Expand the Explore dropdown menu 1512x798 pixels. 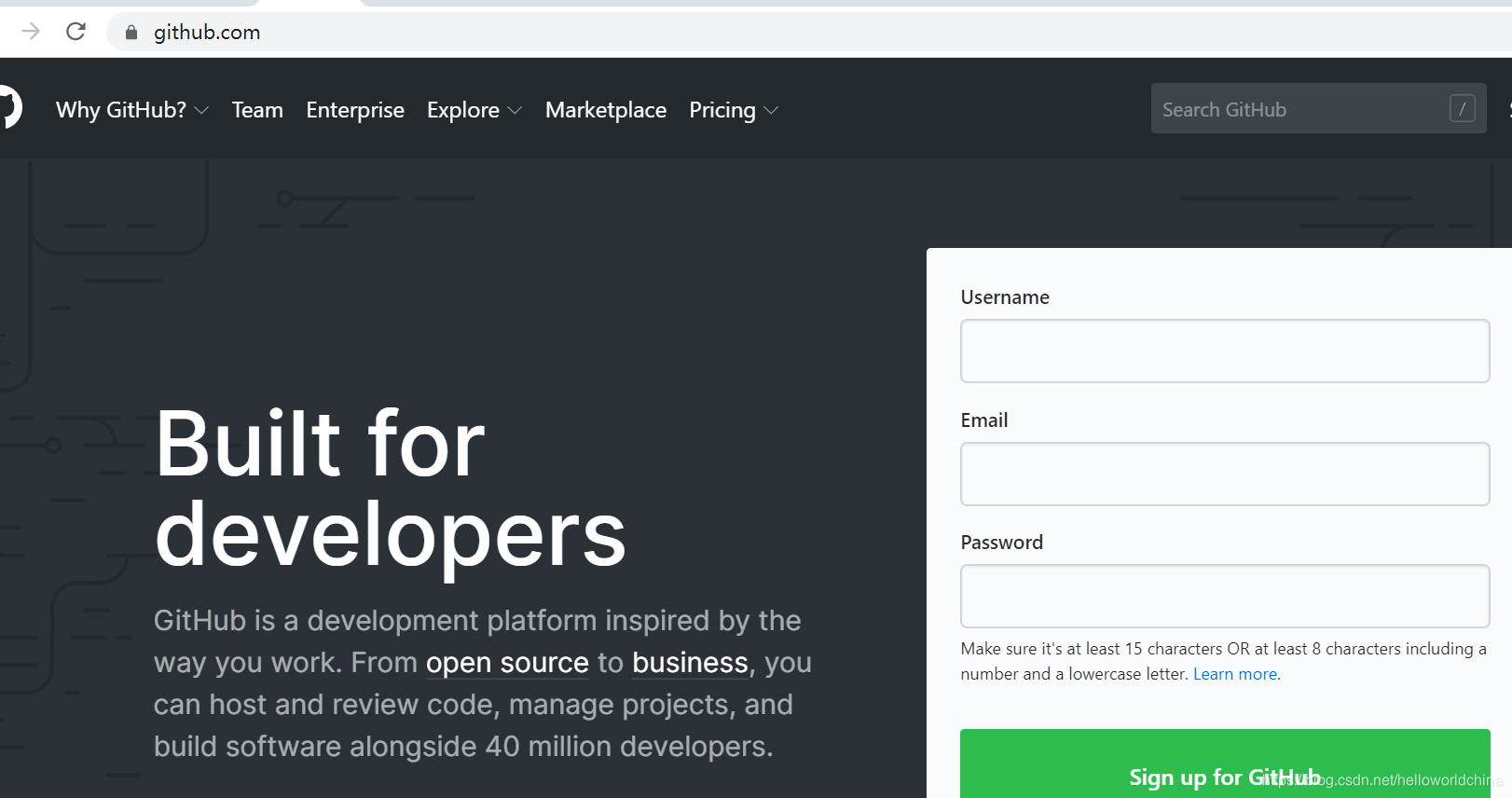click(474, 110)
